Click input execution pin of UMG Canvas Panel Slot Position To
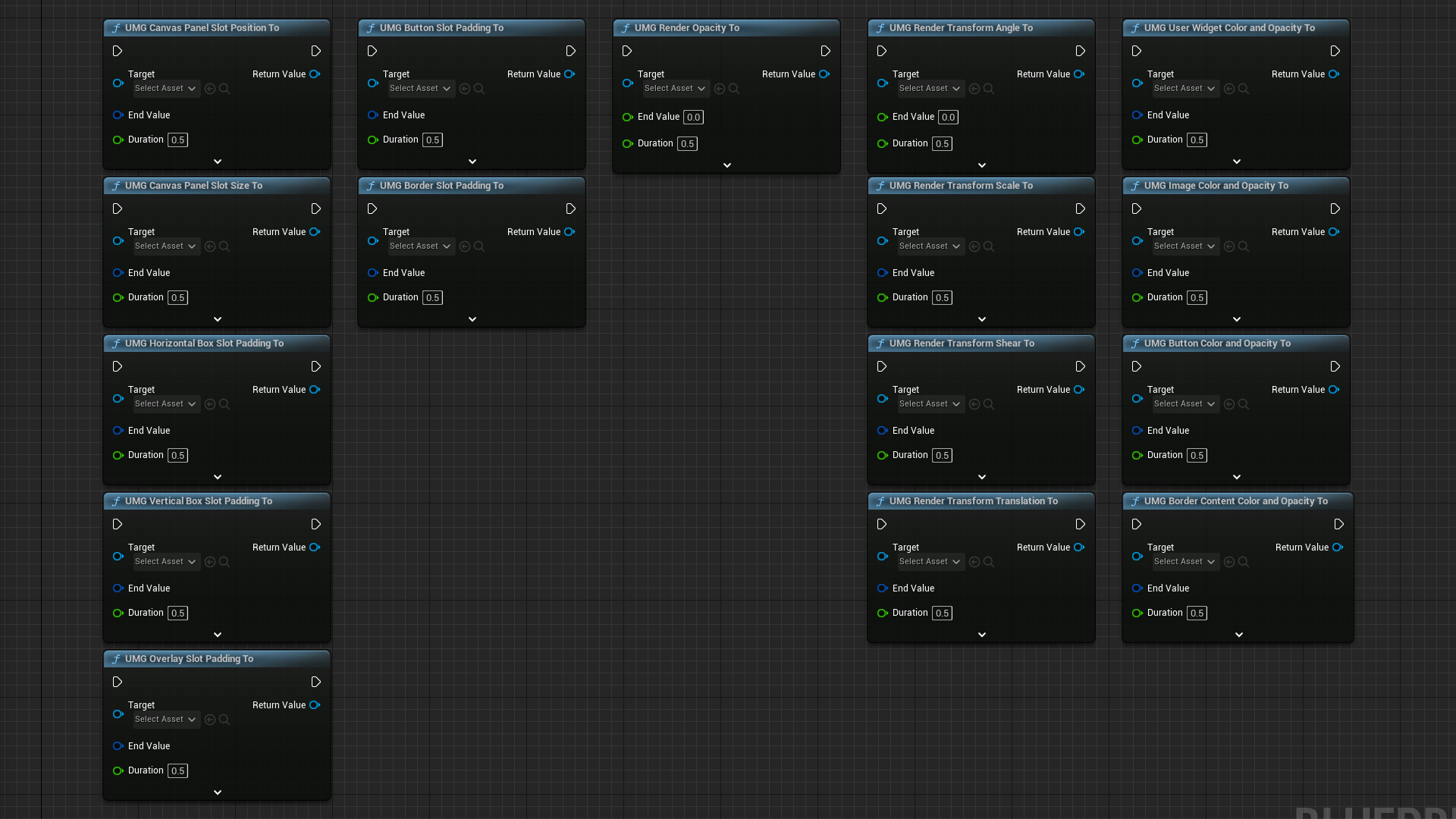This screenshot has width=1456, height=819. (118, 51)
